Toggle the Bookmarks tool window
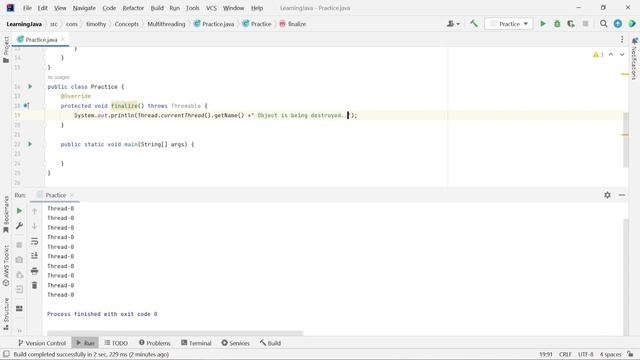640x360 pixels. (x=6, y=214)
